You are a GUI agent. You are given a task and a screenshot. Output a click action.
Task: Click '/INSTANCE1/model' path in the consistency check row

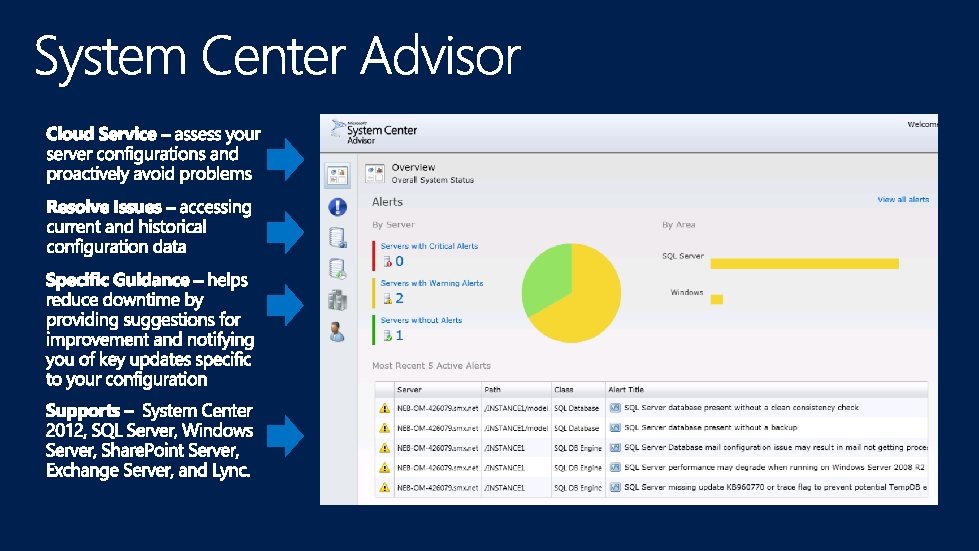click(516, 408)
